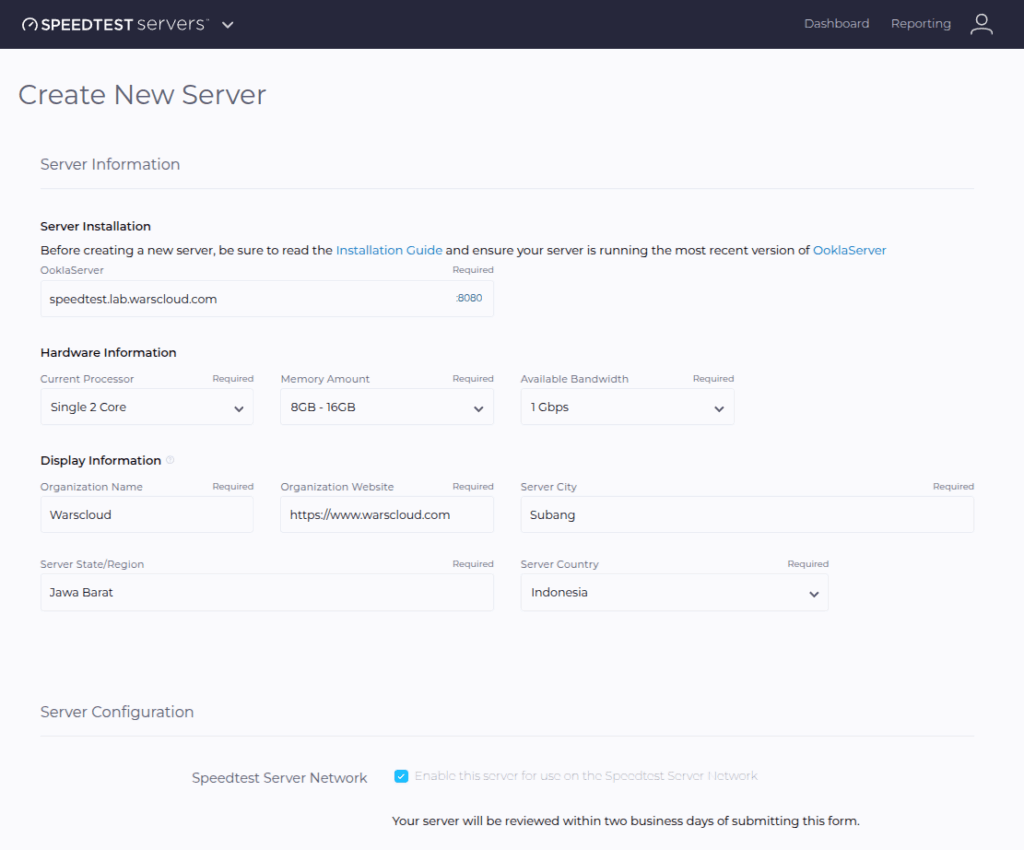Open the Current Processor dropdown
The width and height of the screenshot is (1024, 850).
147,407
